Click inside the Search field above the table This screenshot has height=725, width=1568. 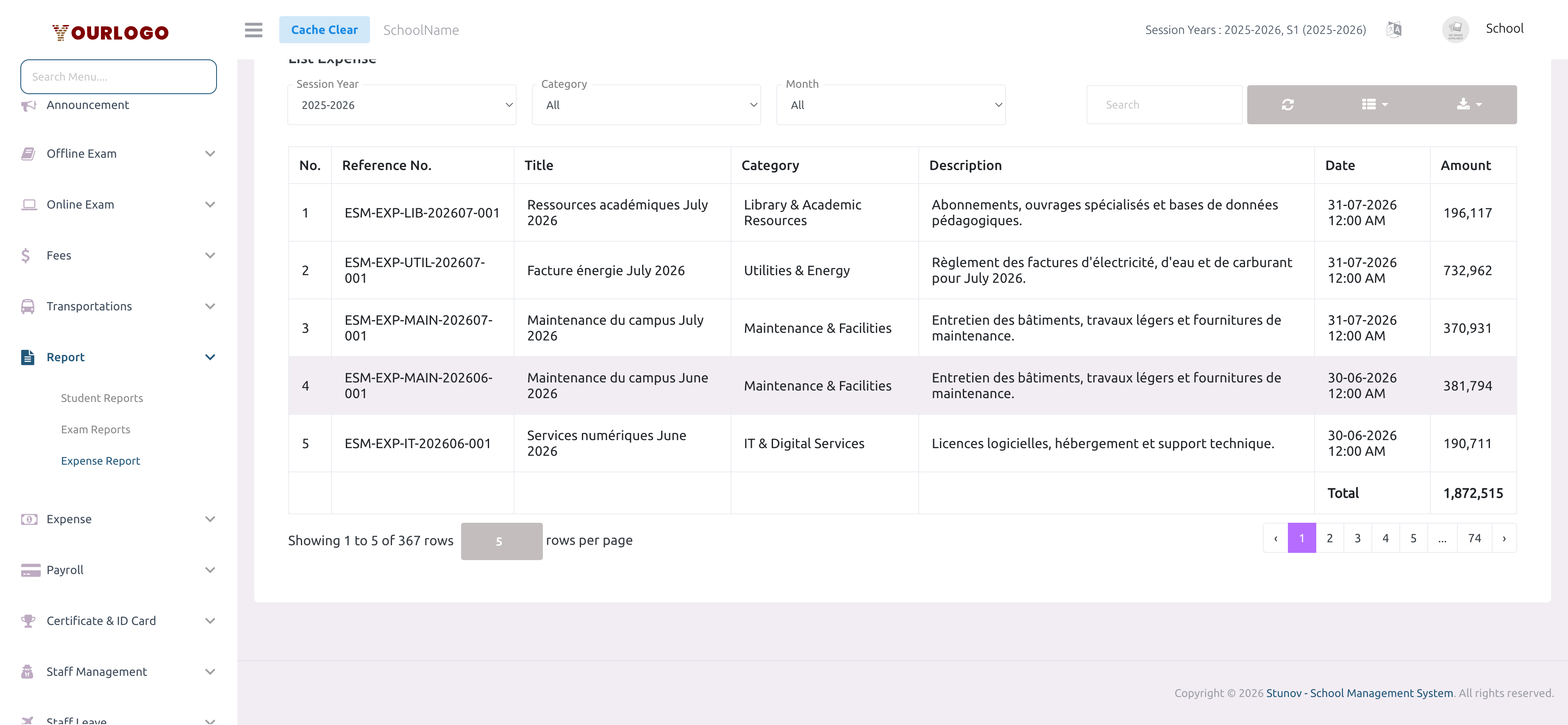pos(1164,104)
